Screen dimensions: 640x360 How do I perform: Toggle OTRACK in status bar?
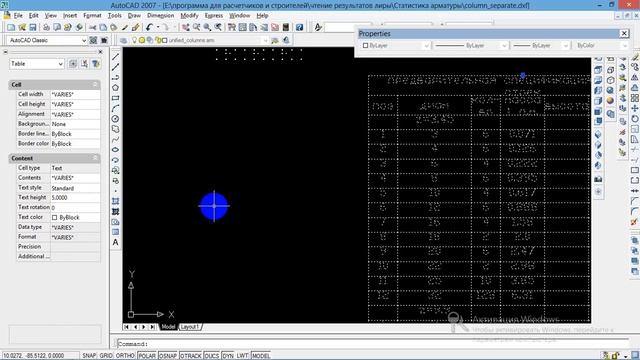click(x=191, y=356)
